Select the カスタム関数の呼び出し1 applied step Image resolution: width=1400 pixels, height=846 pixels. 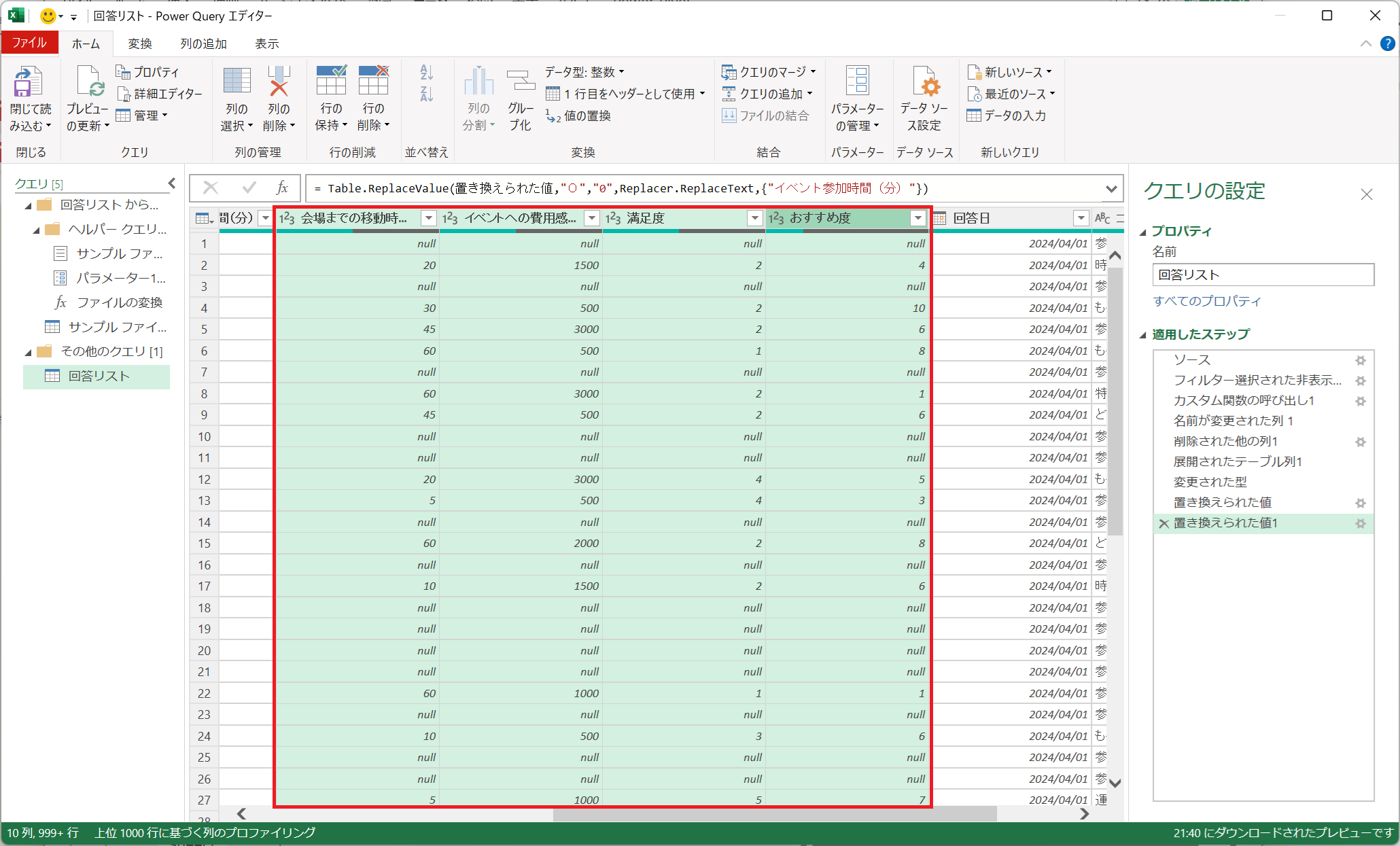pos(1244,401)
